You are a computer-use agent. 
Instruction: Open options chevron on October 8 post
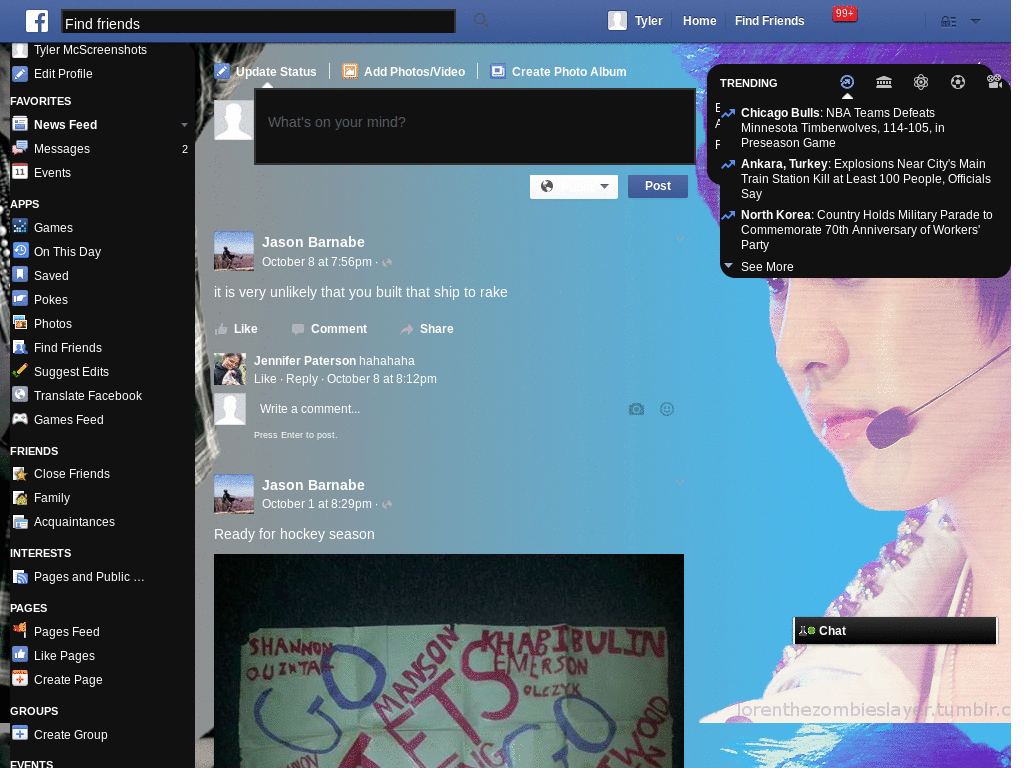click(x=680, y=240)
